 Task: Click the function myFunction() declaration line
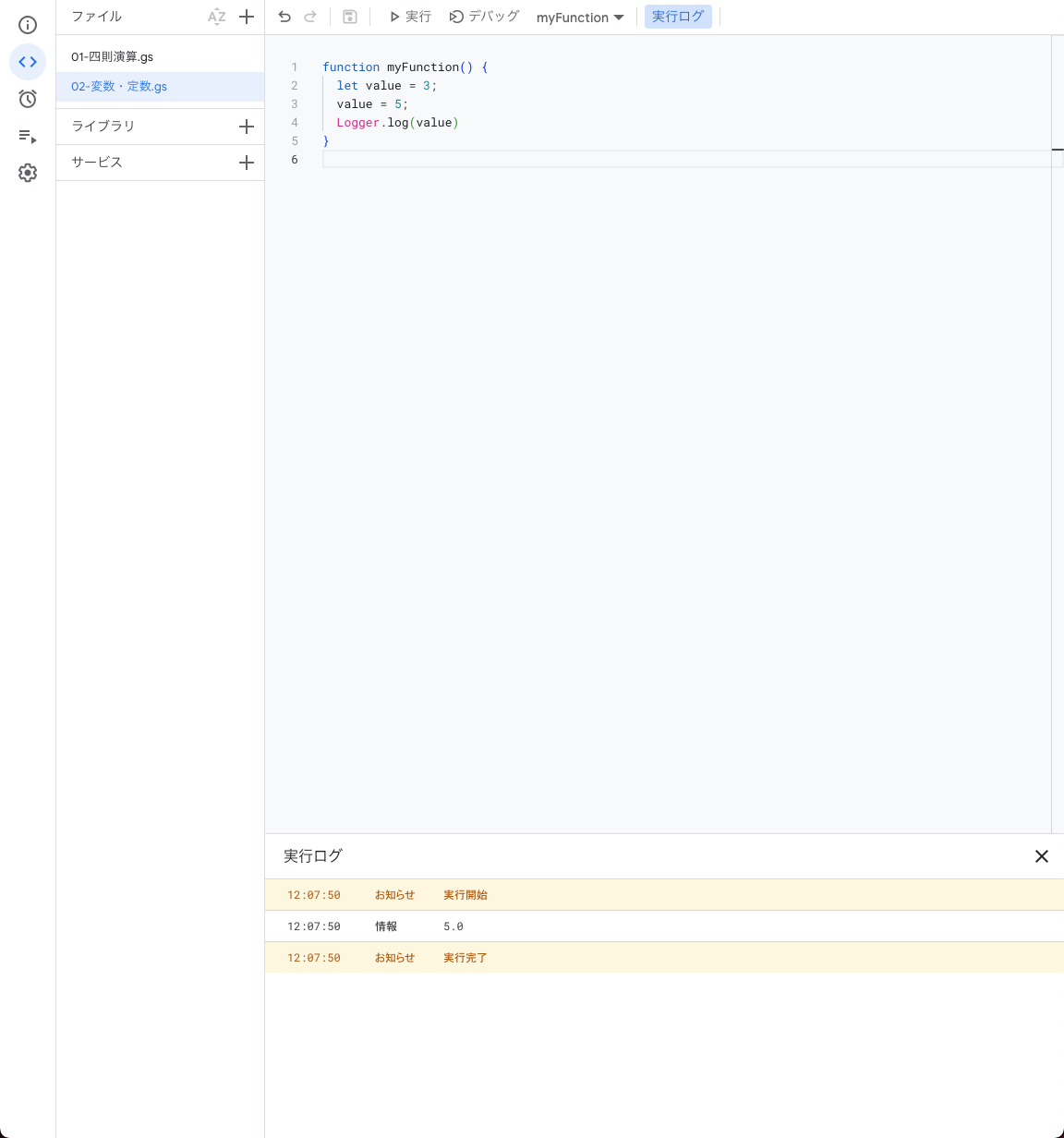point(405,67)
